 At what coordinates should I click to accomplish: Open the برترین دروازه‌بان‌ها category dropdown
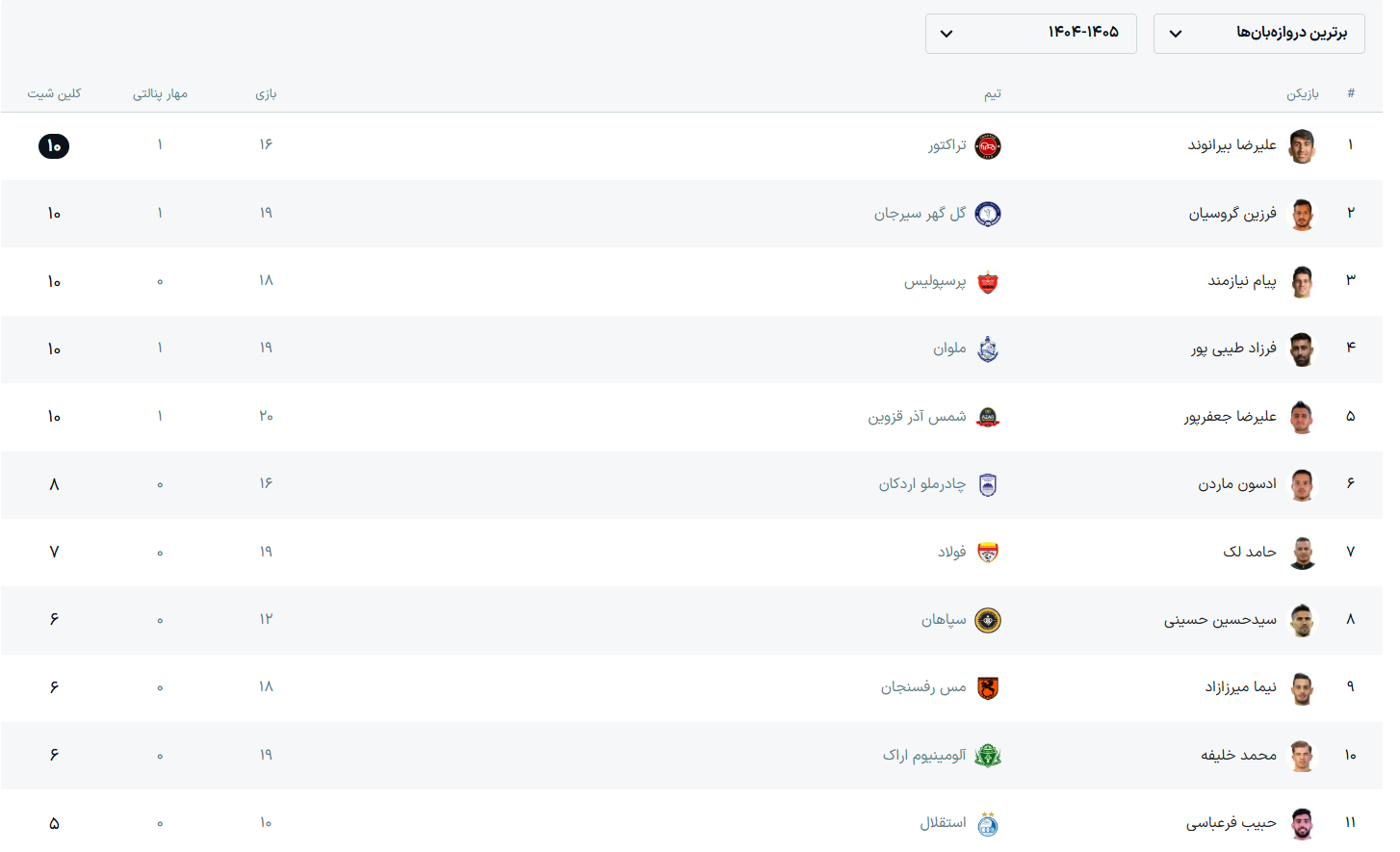tap(1258, 34)
